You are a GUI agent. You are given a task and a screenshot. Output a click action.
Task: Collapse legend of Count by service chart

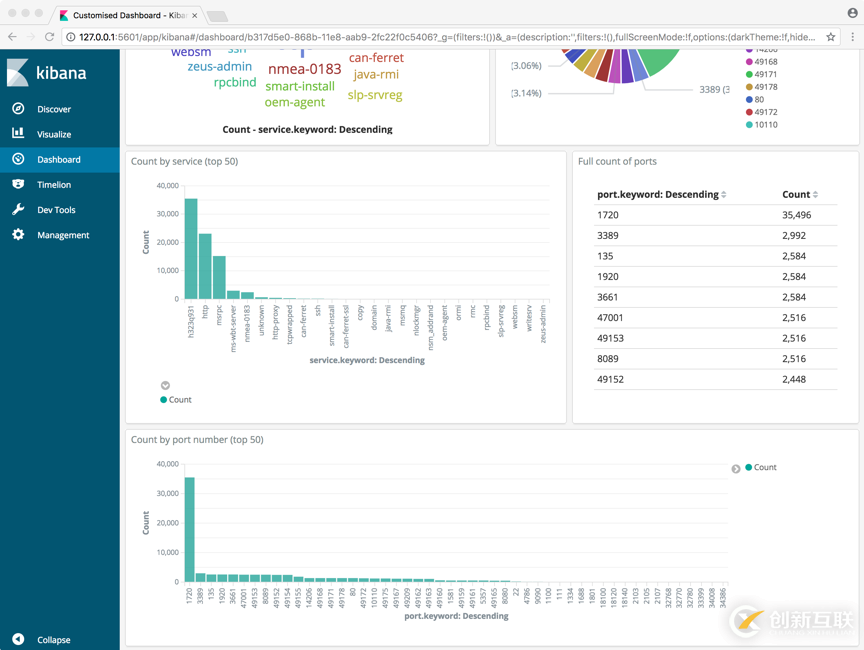pos(166,385)
